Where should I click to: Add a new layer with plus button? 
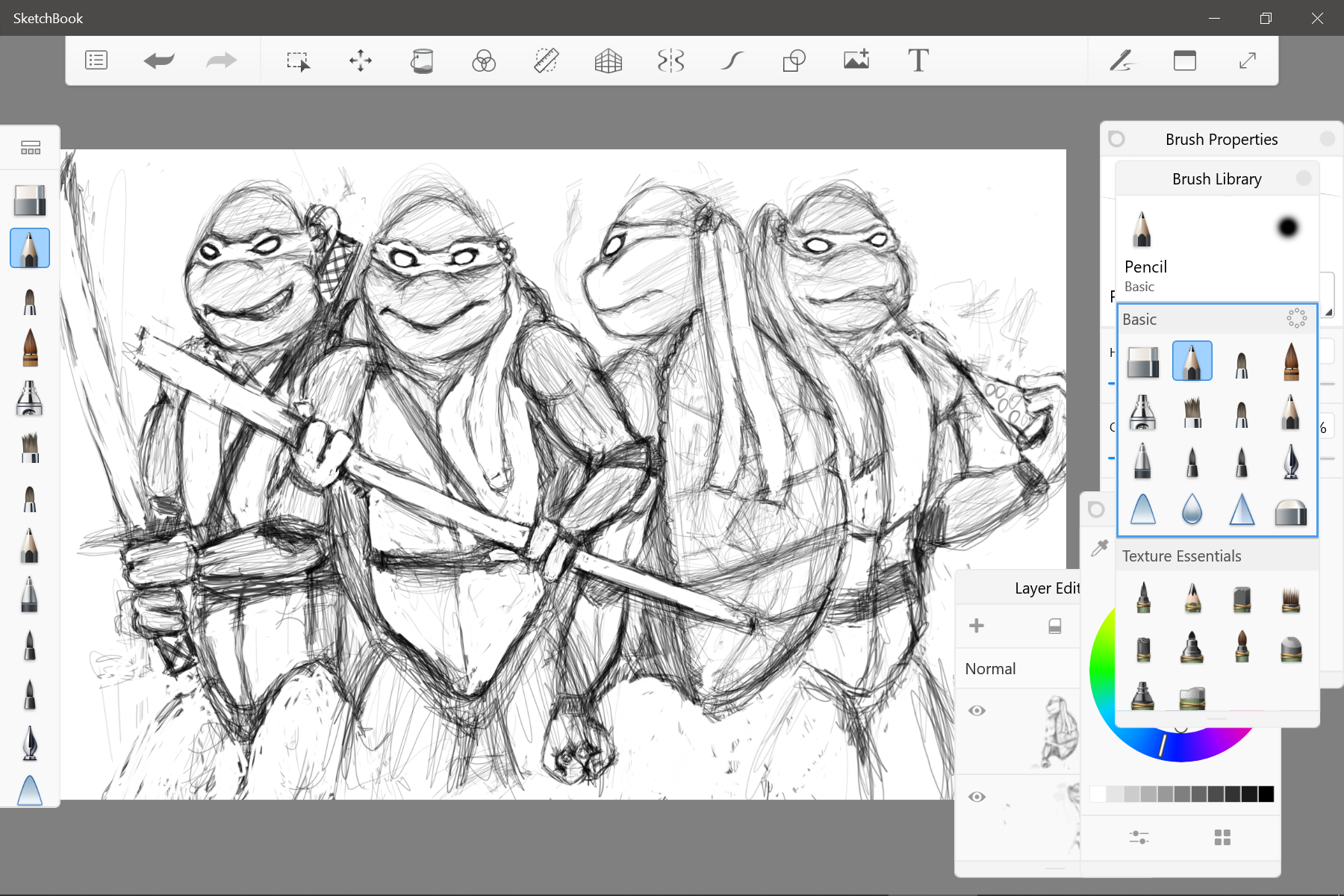977,626
